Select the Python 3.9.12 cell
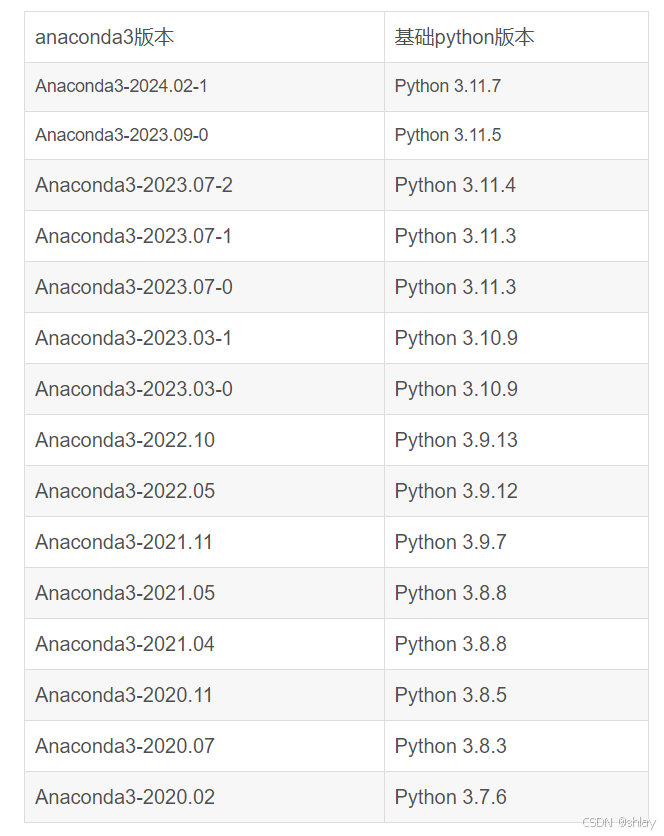 coord(516,491)
